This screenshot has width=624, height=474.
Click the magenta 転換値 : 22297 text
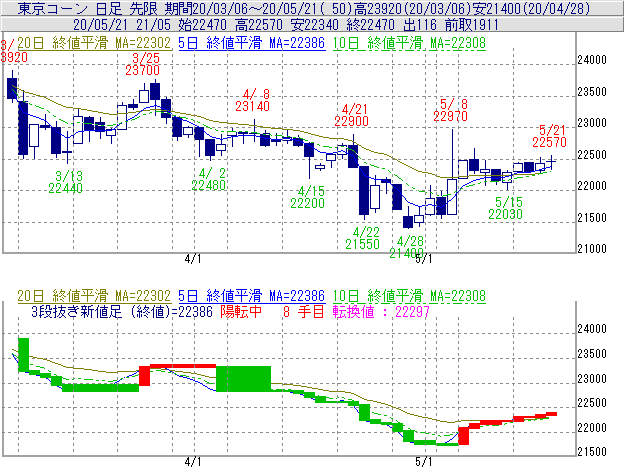click(381, 312)
